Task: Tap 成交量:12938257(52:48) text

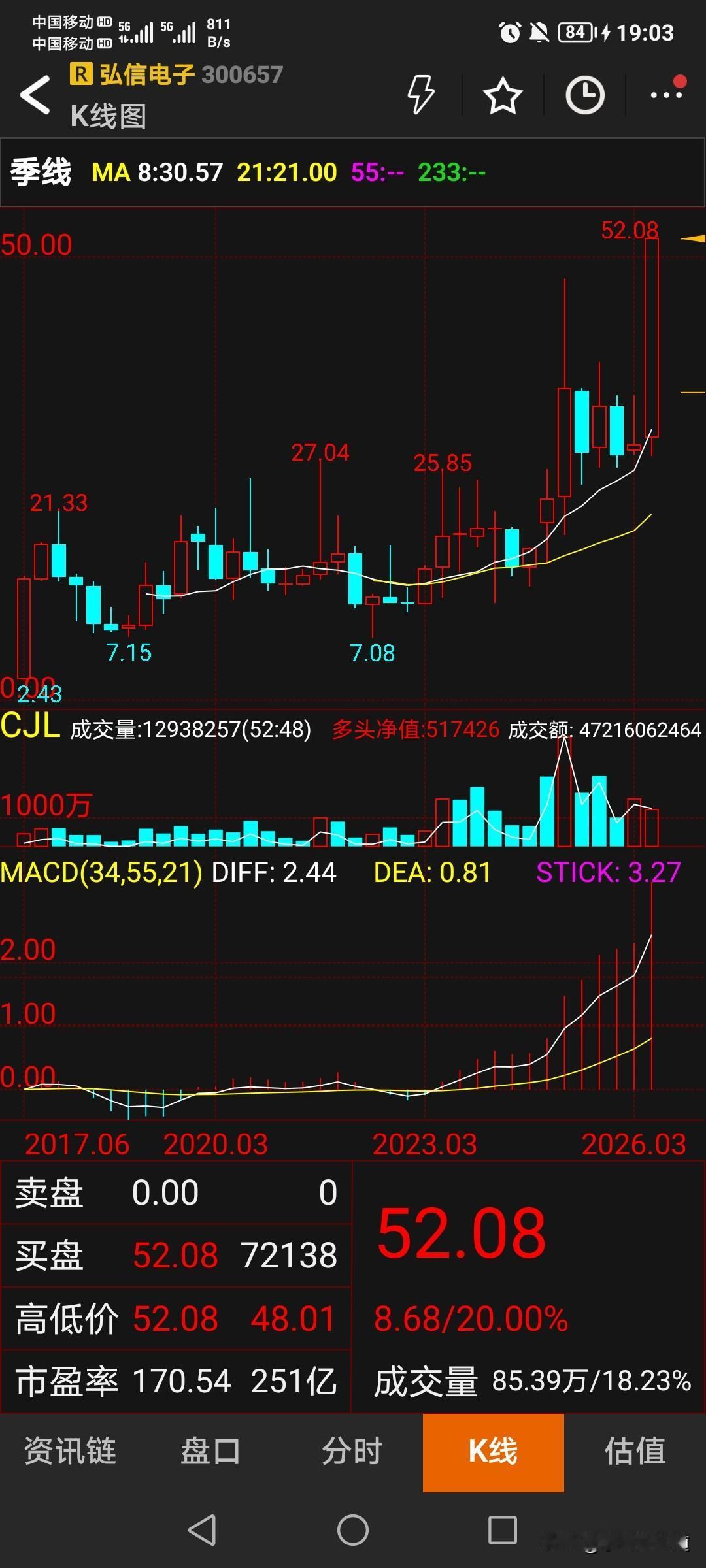Action: point(191,729)
